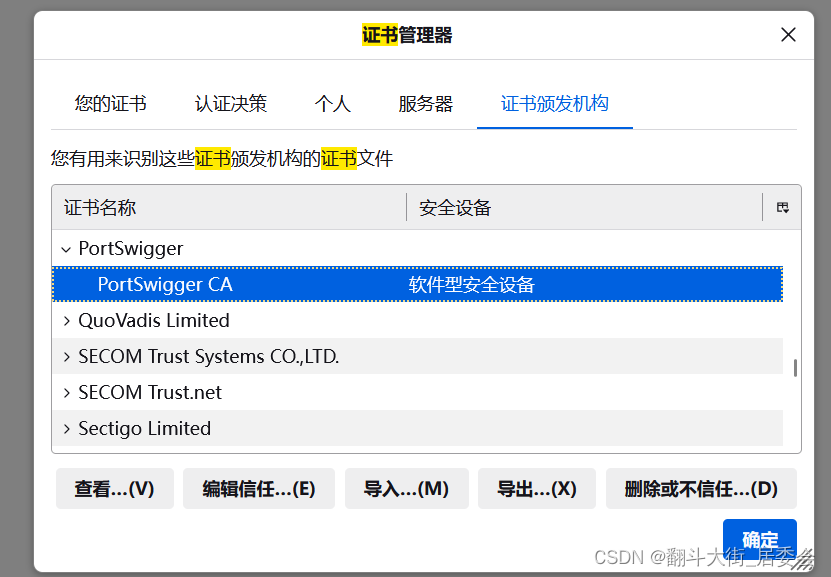Select the Sectigo Limited row text
Viewport: 831px width, 577px height.
[145, 429]
